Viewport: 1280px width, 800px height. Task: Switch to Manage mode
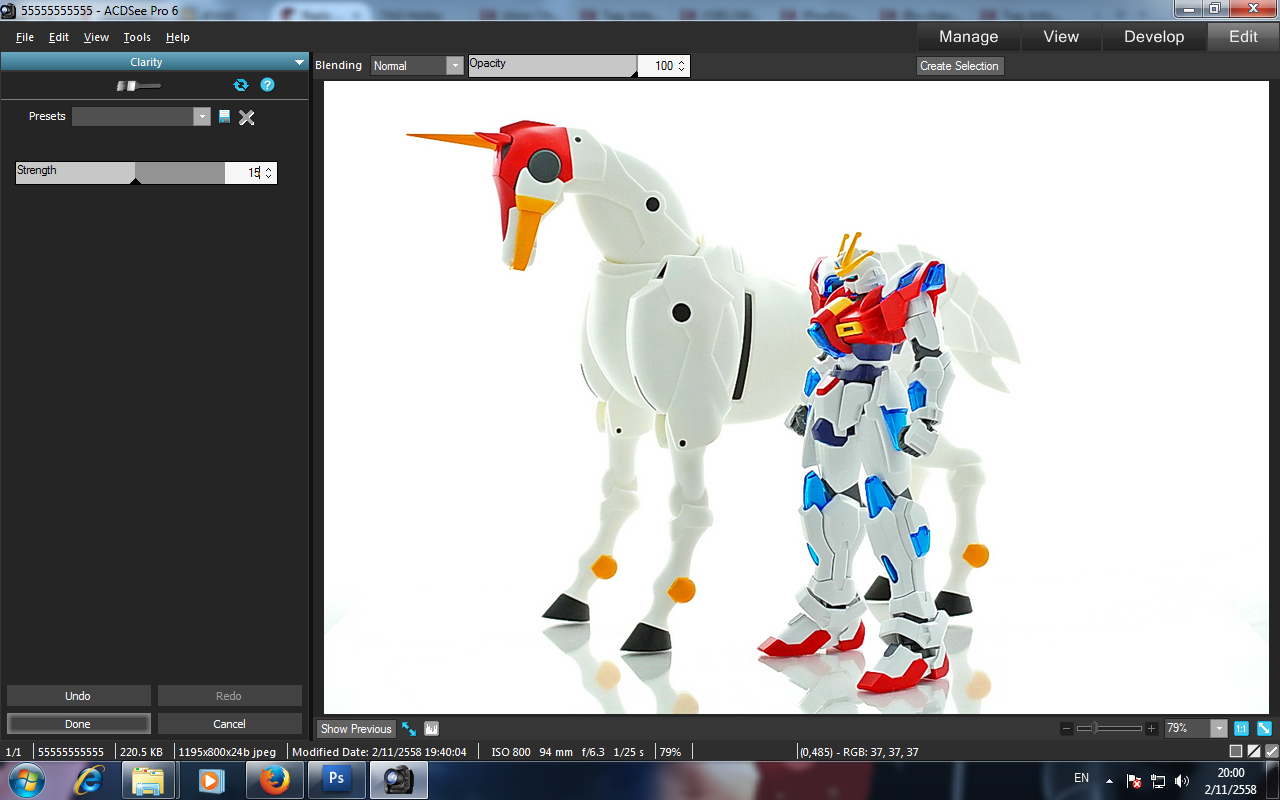point(968,37)
